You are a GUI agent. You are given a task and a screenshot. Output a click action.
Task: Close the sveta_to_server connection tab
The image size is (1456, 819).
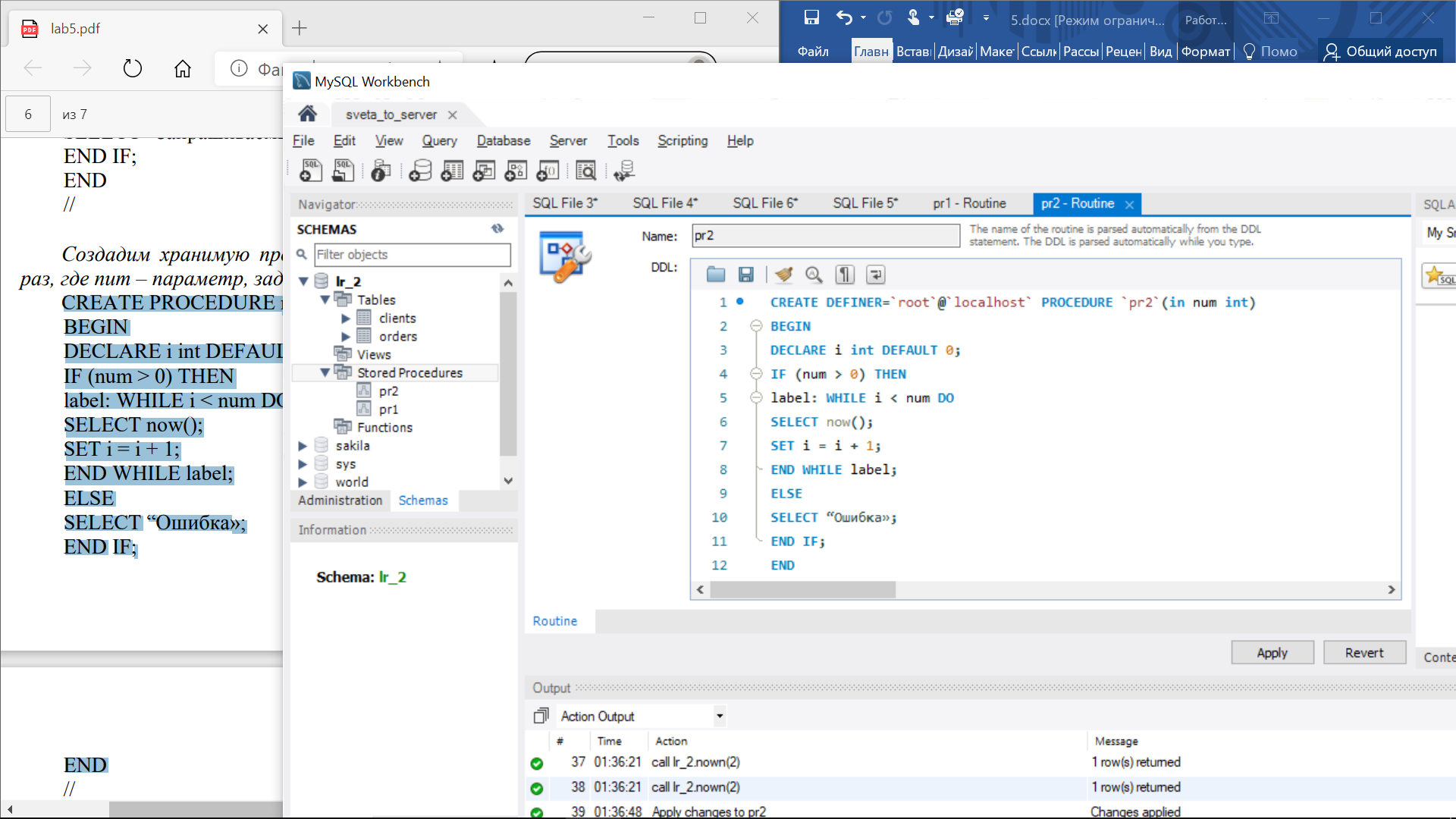click(x=453, y=115)
